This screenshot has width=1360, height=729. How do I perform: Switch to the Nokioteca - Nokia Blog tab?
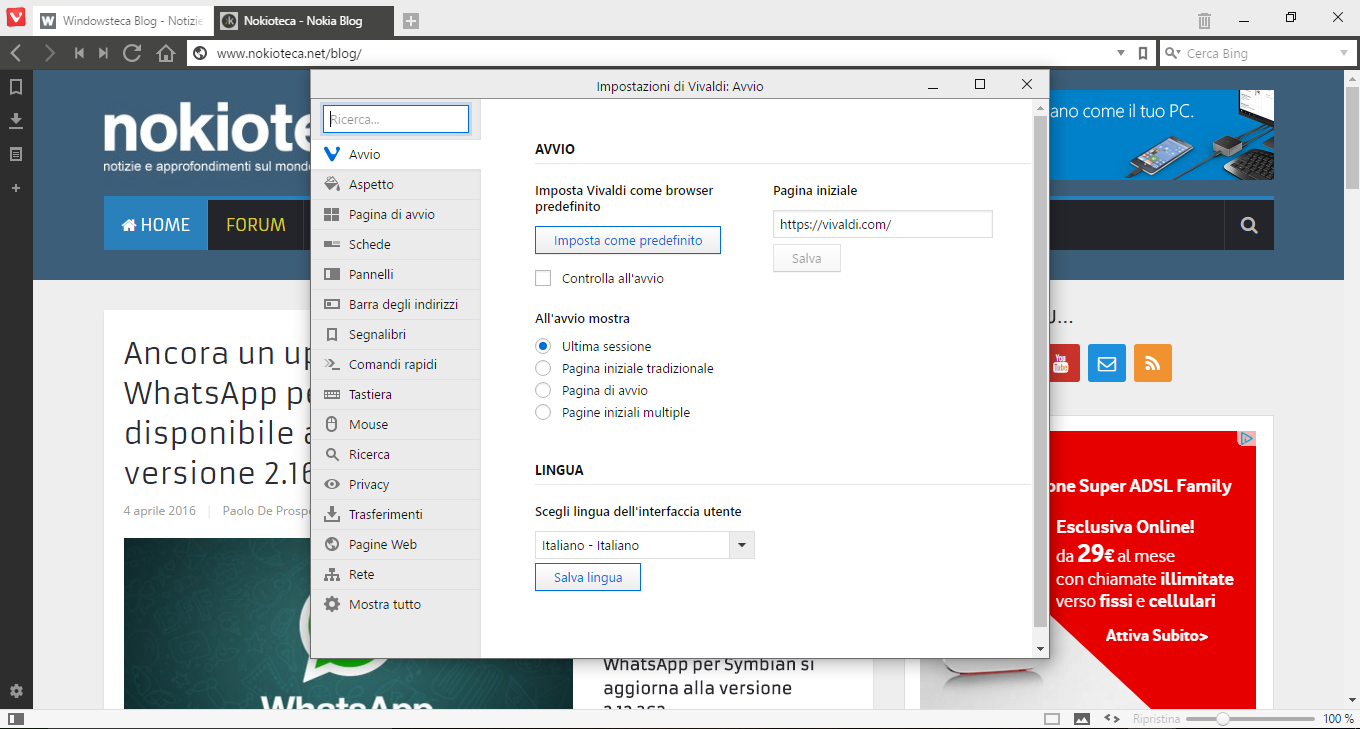[303, 21]
